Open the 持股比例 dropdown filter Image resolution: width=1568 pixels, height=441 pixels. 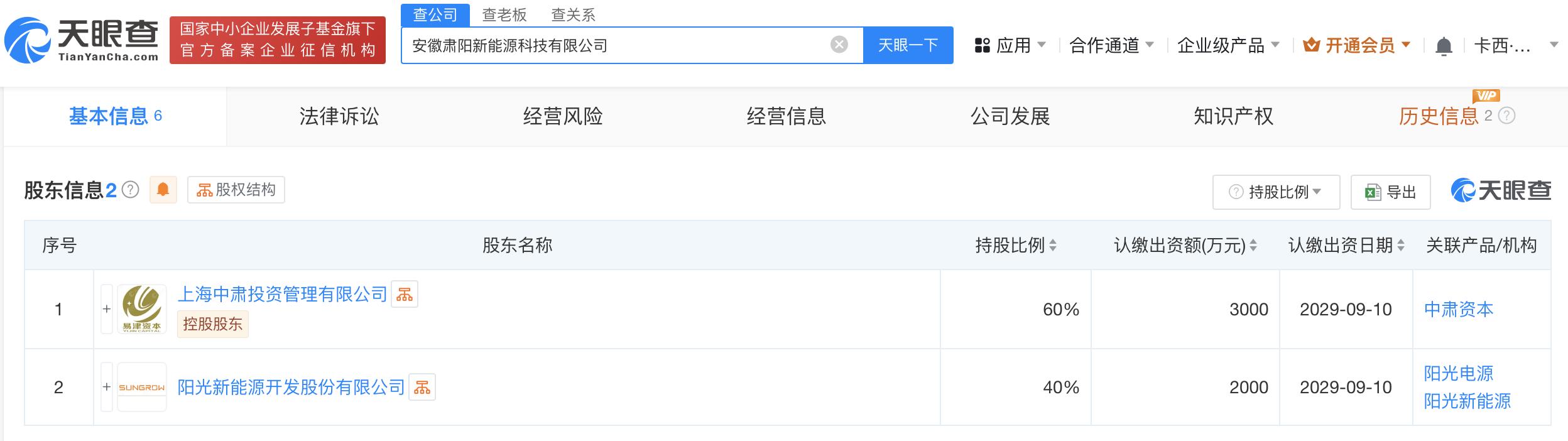(x=1276, y=192)
